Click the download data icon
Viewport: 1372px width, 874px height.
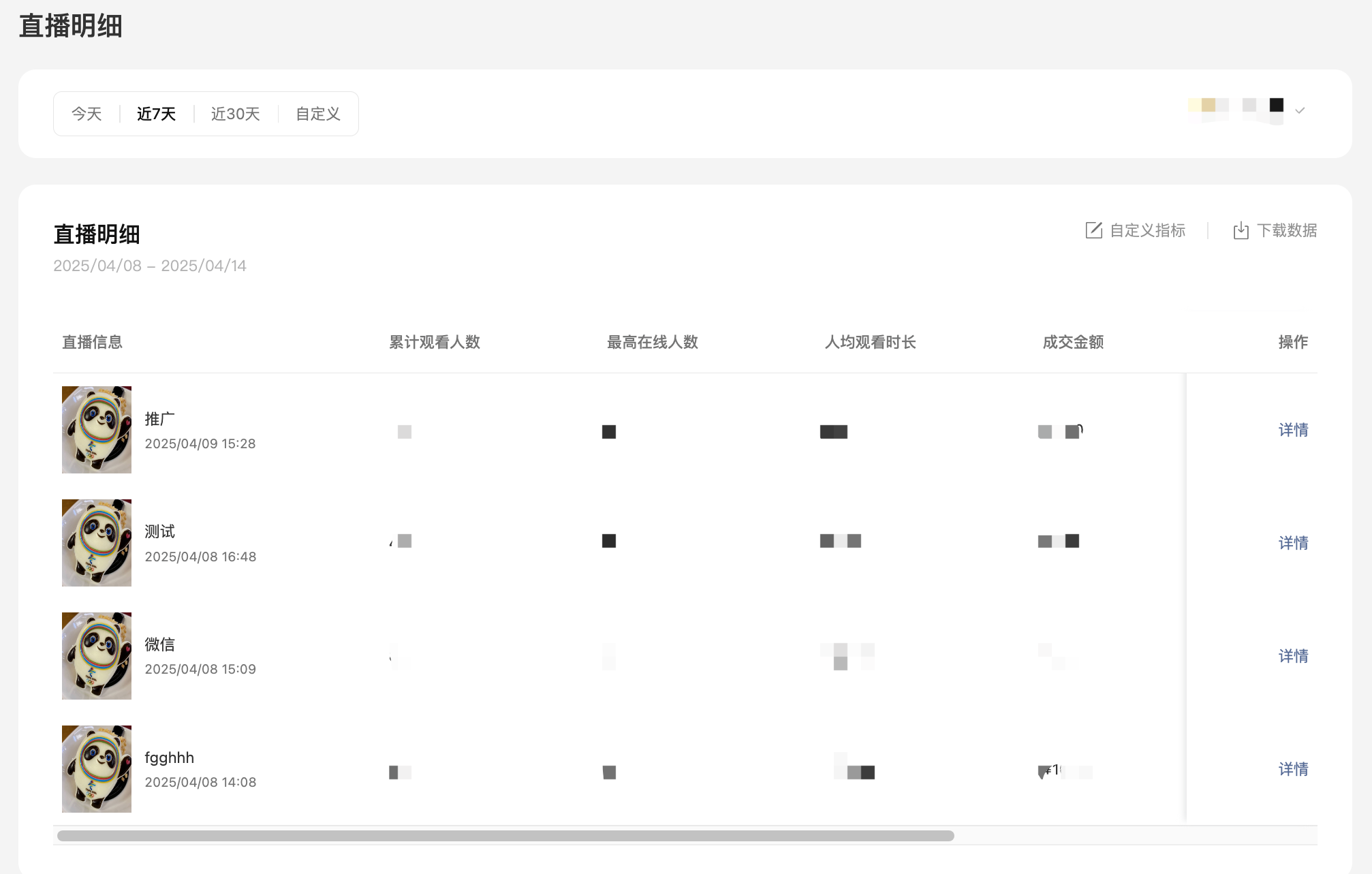click(1241, 230)
